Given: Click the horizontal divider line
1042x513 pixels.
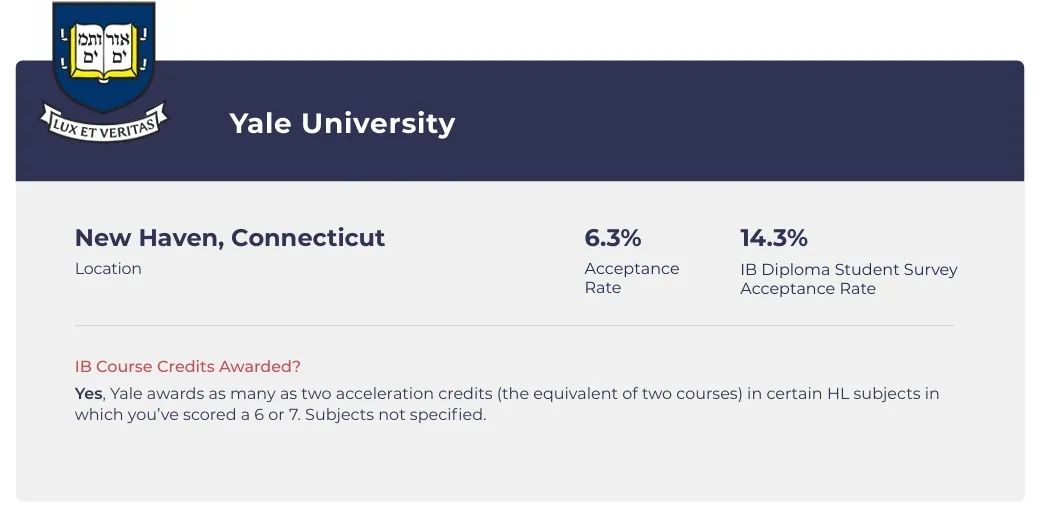Looking at the screenshot, I should pyautogui.click(x=514, y=326).
